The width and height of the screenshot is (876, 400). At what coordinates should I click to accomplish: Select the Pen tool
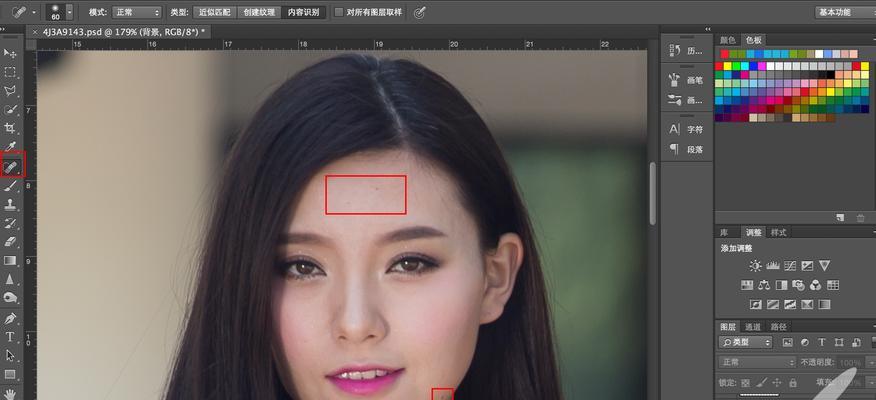[10, 318]
